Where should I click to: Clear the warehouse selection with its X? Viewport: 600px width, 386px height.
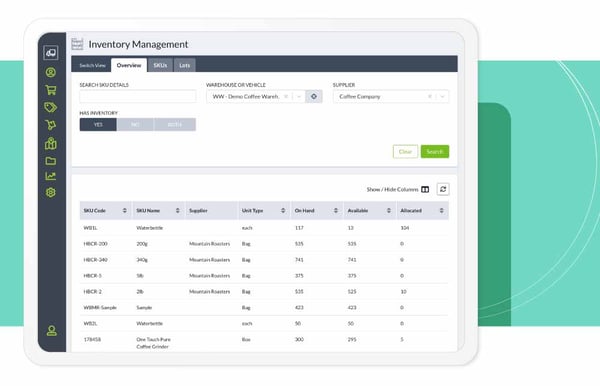pos(286,96)
